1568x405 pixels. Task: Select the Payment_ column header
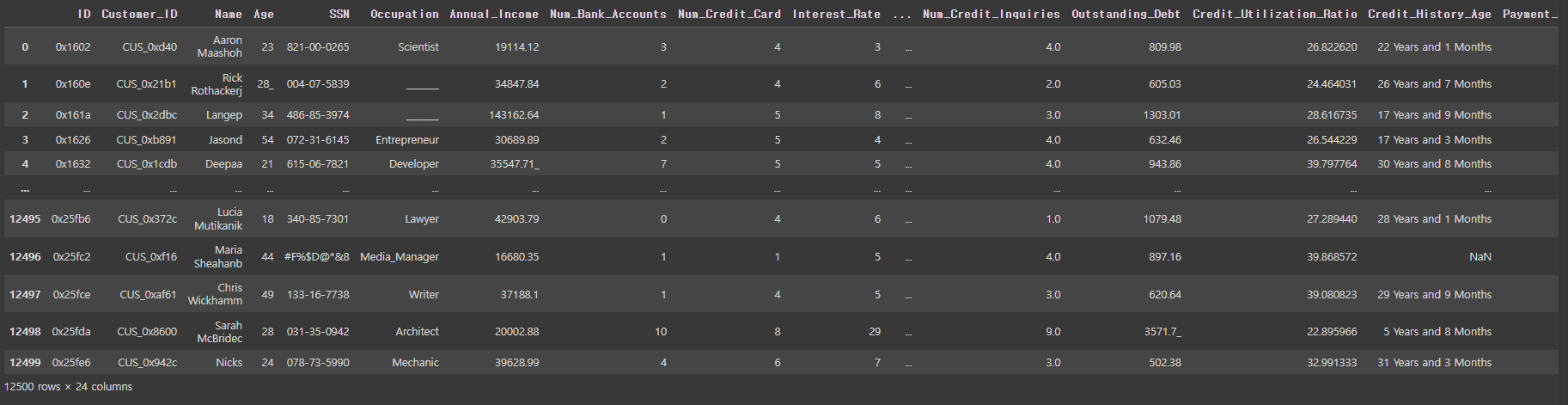(1530, 15)
